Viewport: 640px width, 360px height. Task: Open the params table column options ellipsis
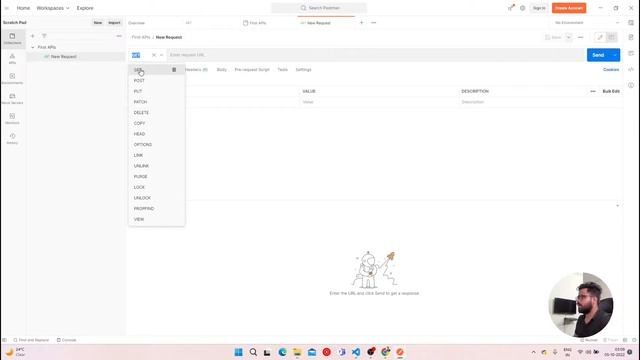point(593,91)
